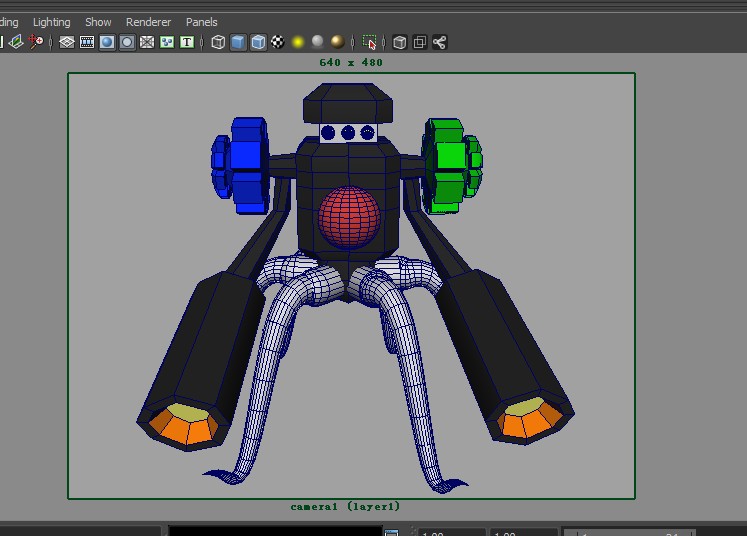Viewport: 747px width, 536px height.
Task: Open the Show menu
Action: coord(98,22)
